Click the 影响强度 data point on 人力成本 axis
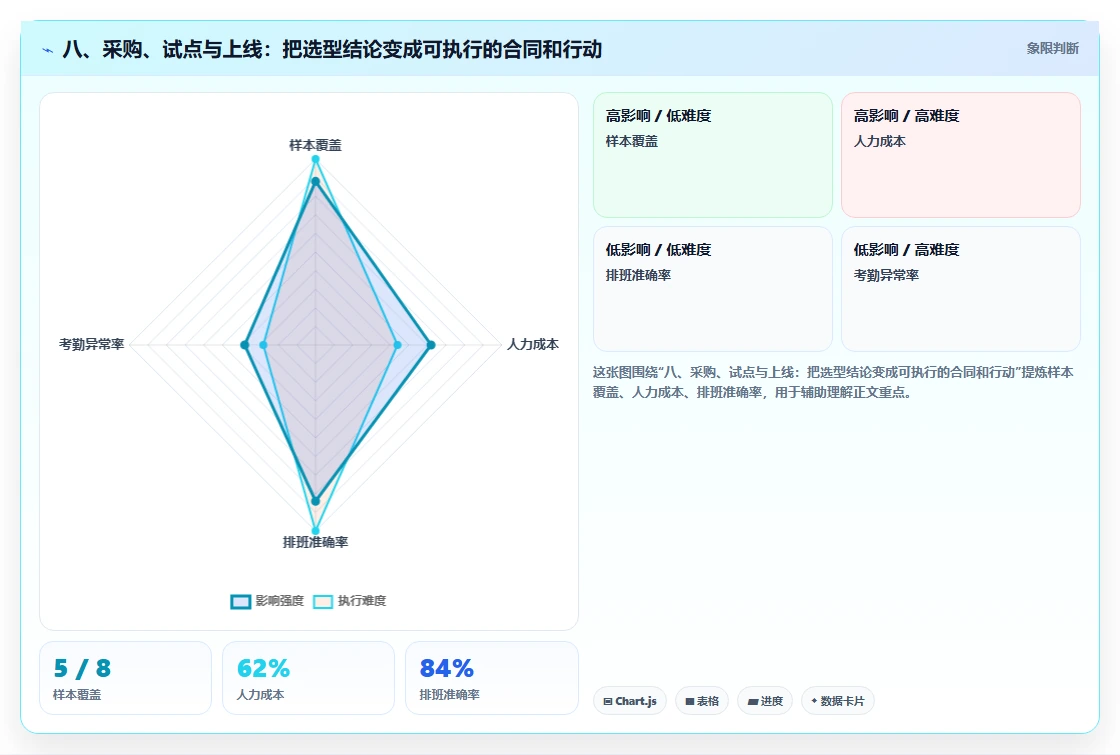Viewport: 1120px width, 755px height. 431,345
